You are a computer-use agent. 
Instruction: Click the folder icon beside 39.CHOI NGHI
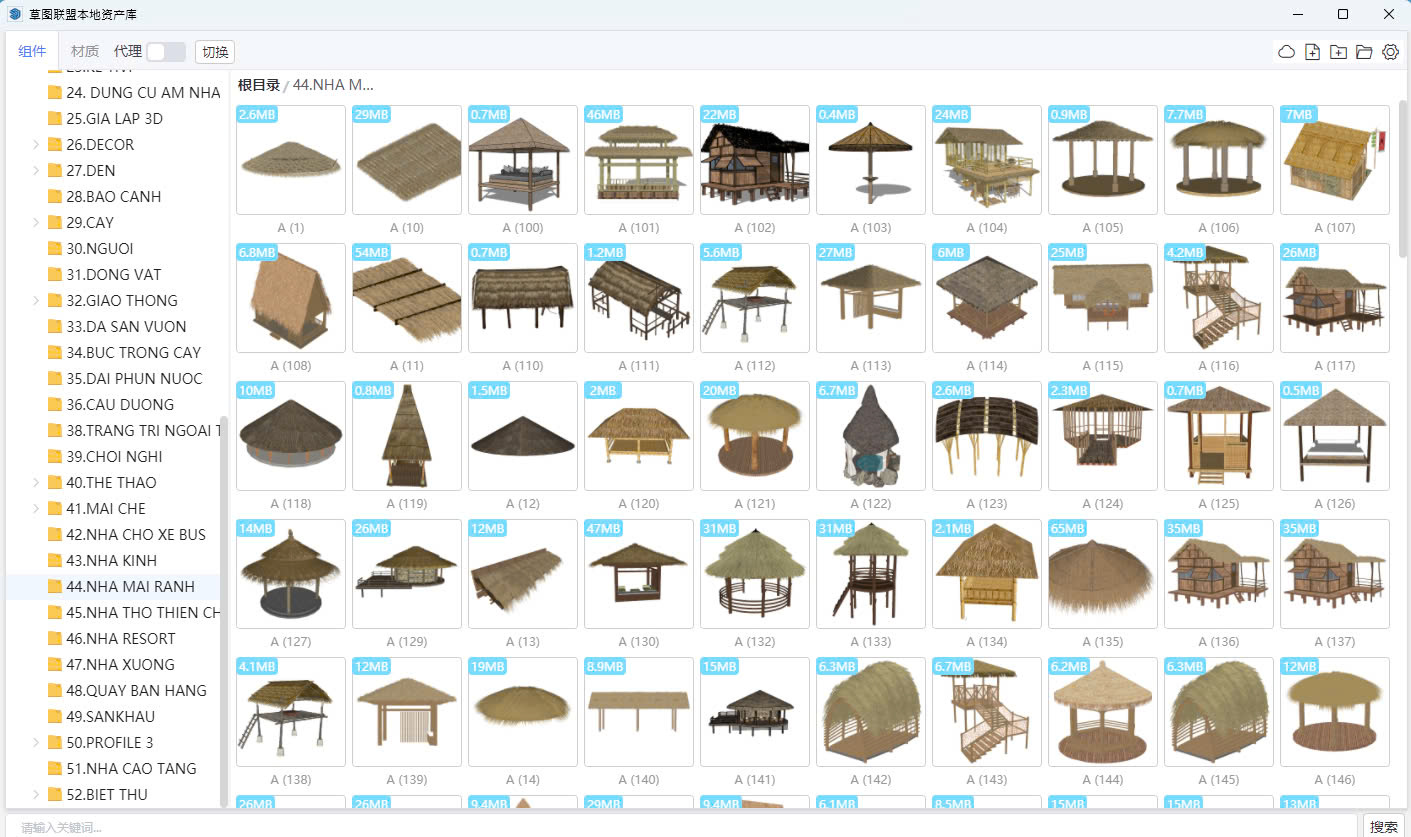[x=55, y=457]
